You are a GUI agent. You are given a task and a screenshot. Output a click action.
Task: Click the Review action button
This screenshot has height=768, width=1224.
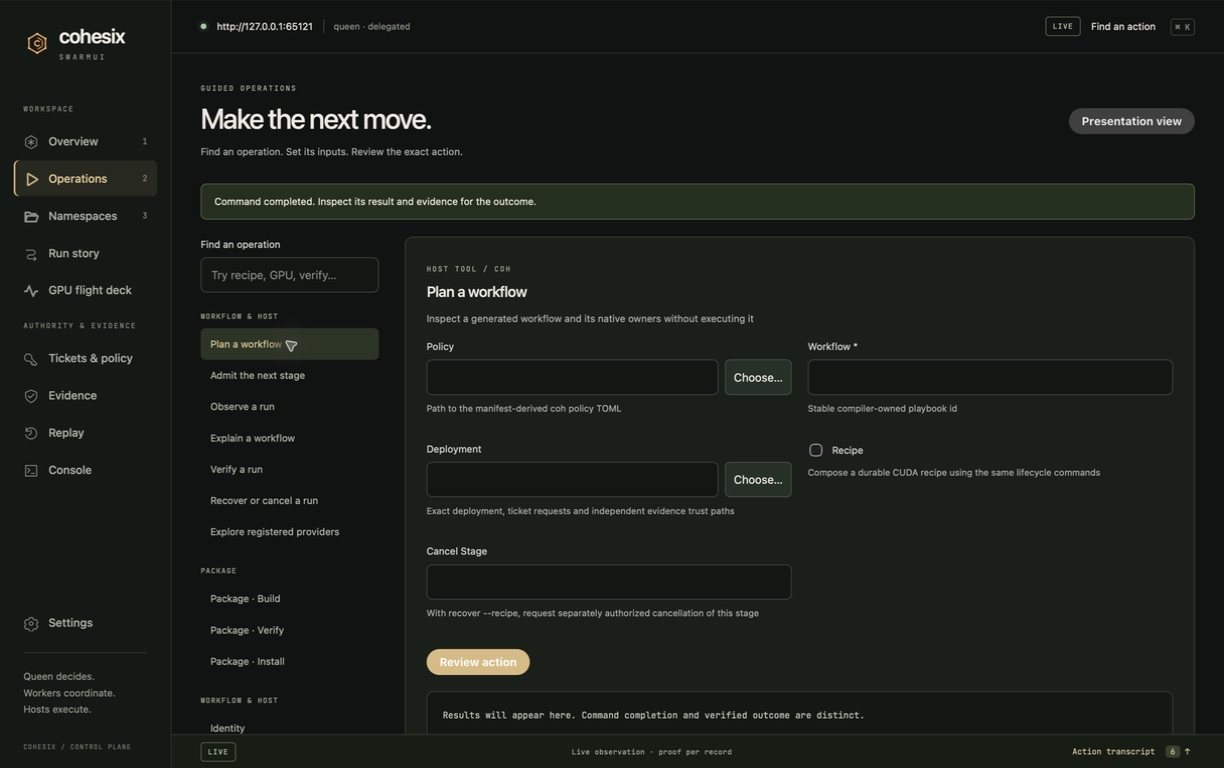tap(478, 662)
